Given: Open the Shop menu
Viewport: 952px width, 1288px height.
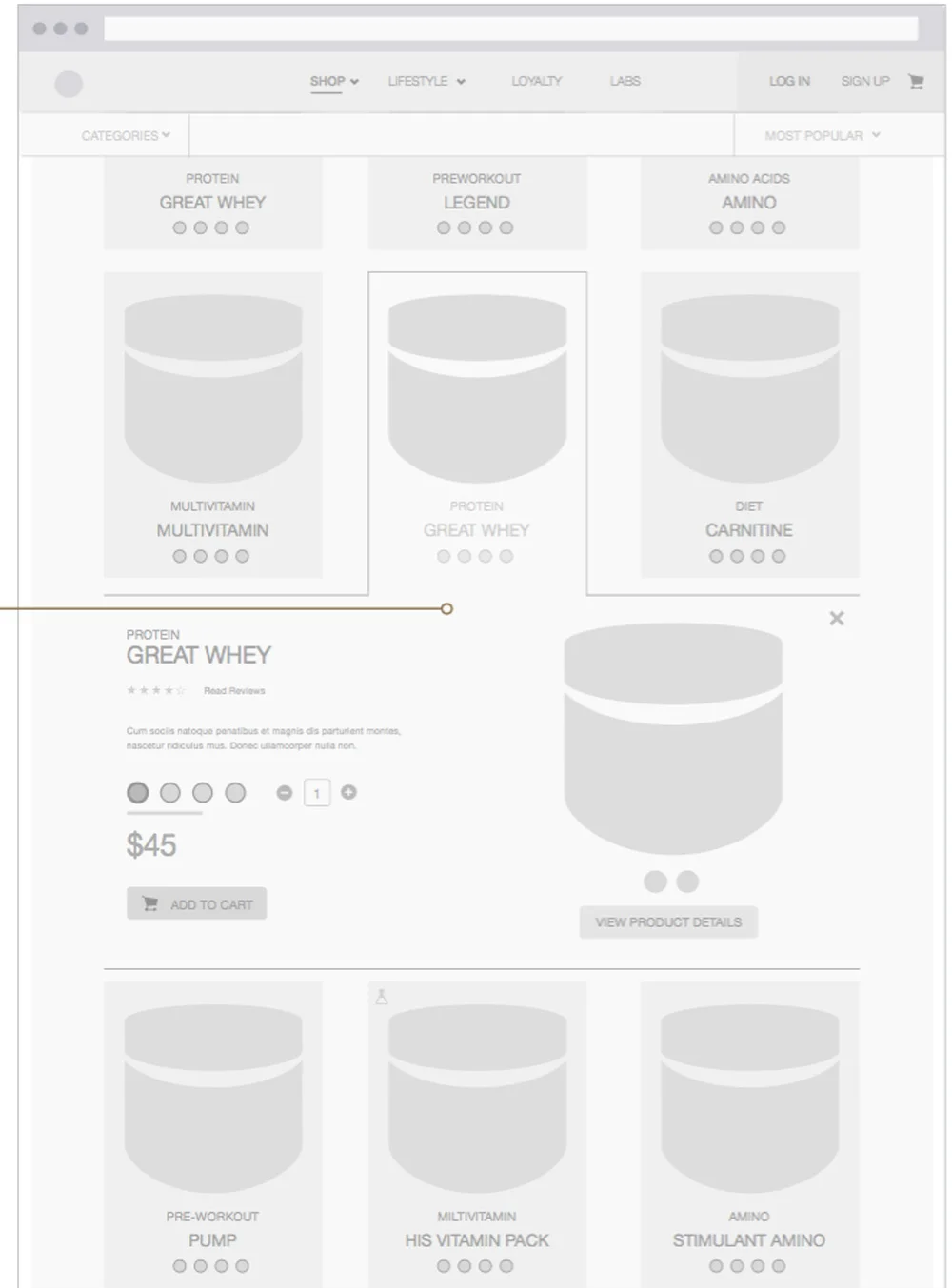Looking at the screenshot, I should (334, 82).
